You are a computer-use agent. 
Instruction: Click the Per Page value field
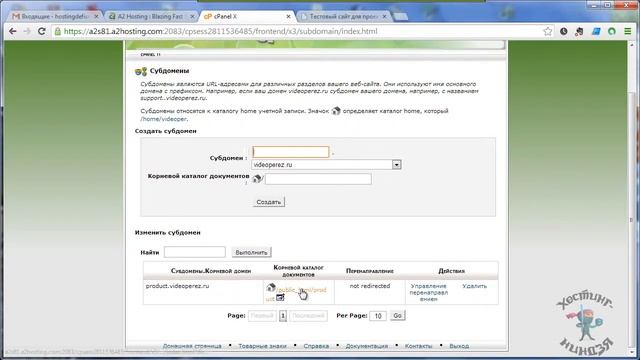coord(378,316)
